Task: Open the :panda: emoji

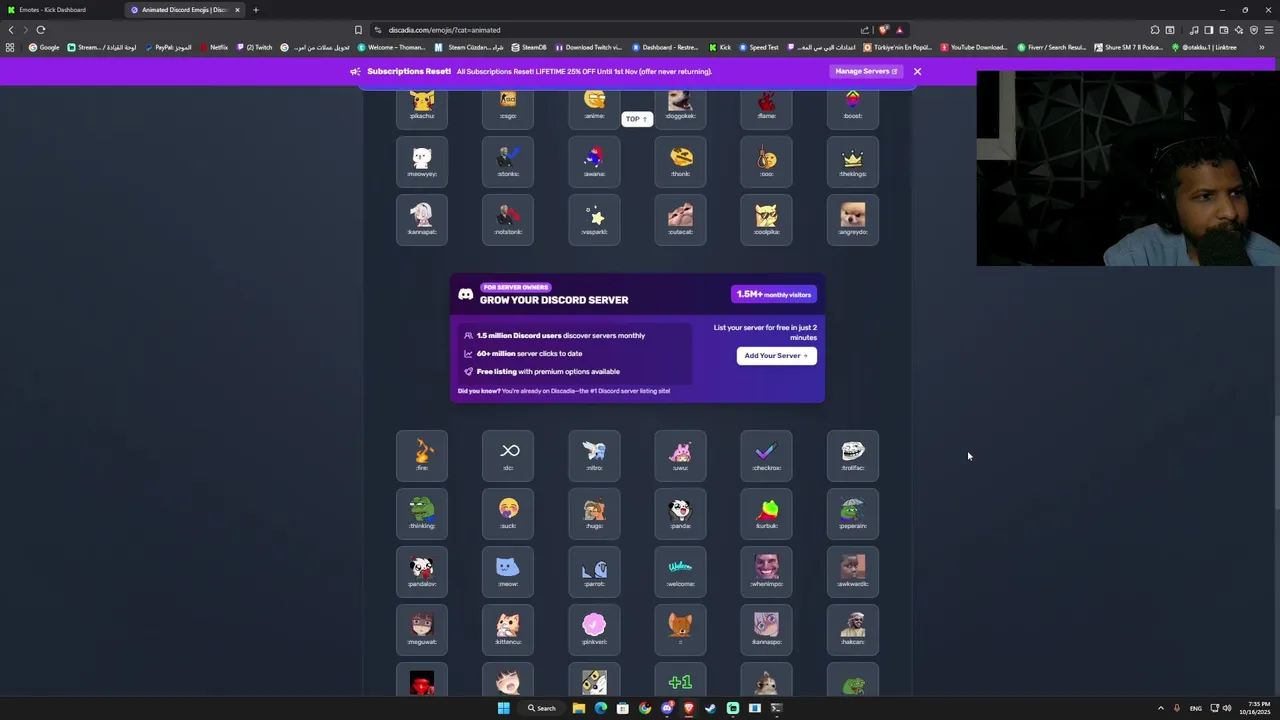Action: coord(680,514)
